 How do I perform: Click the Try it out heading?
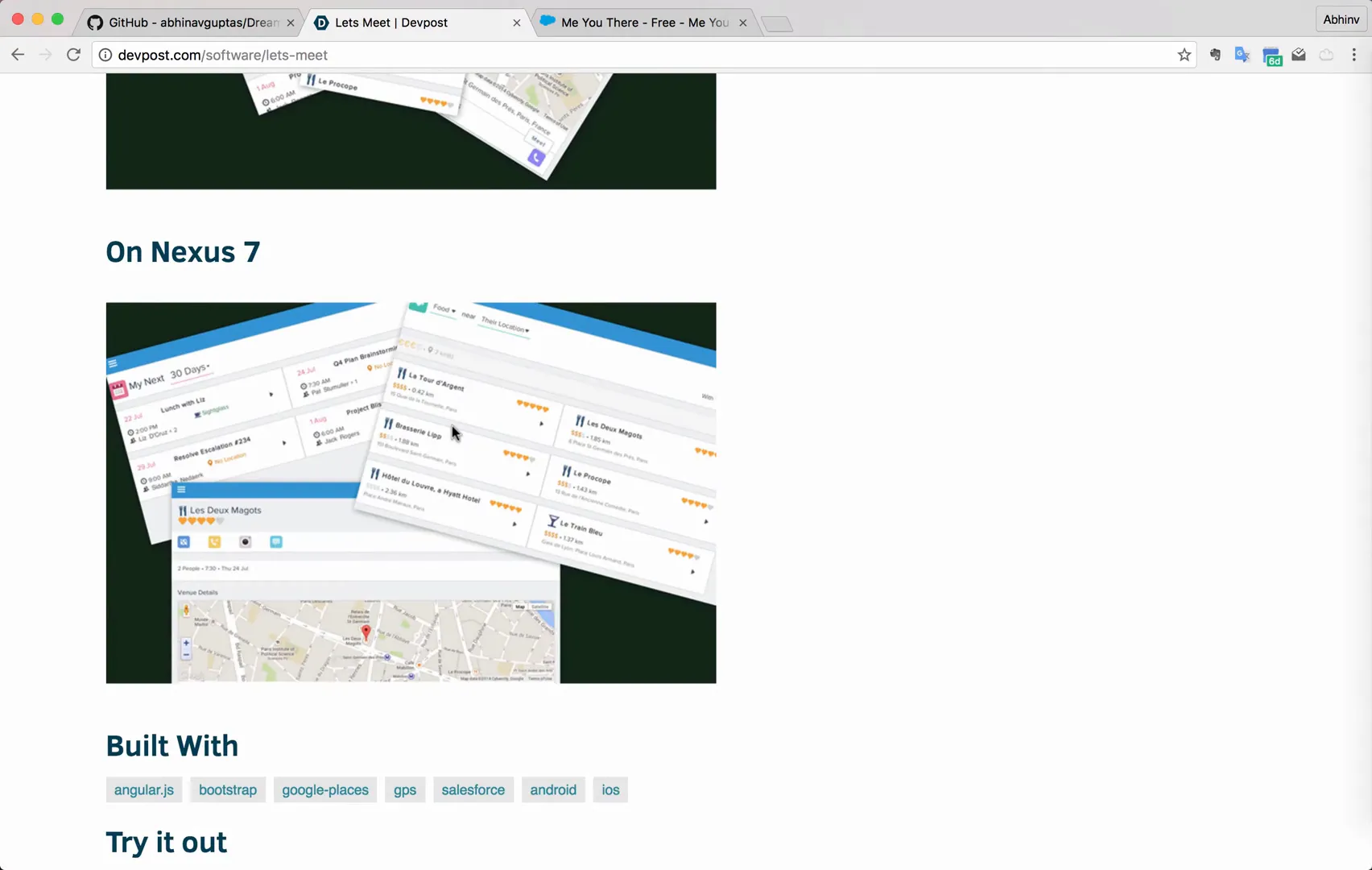pyautogui.click(x=167, y=843)
